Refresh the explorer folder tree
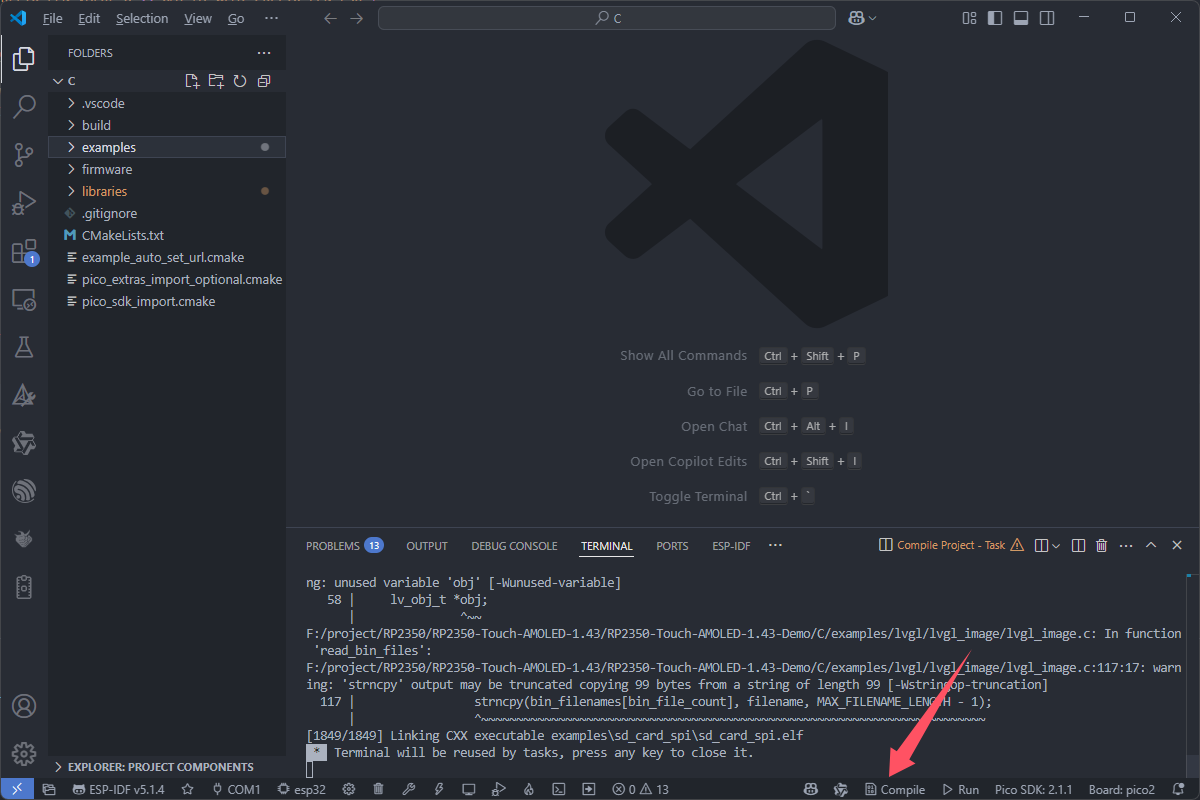This screenshot has height=800, width=1200. [x=240, y=81]
